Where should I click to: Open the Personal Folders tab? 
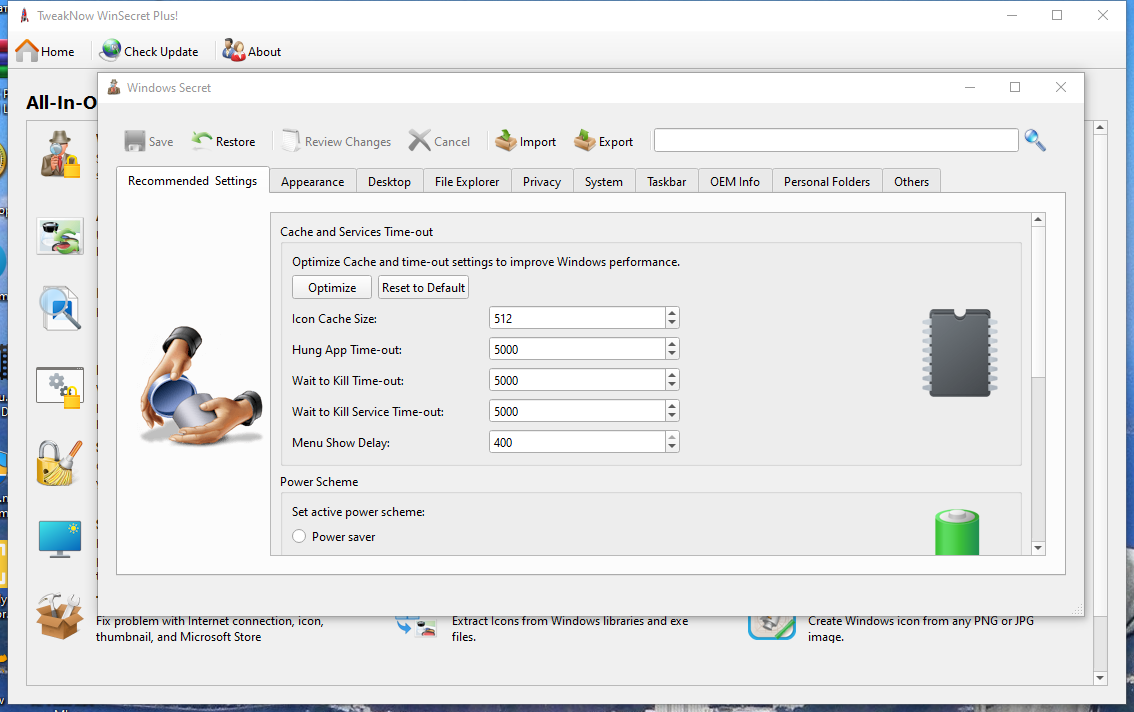point(827,182)
